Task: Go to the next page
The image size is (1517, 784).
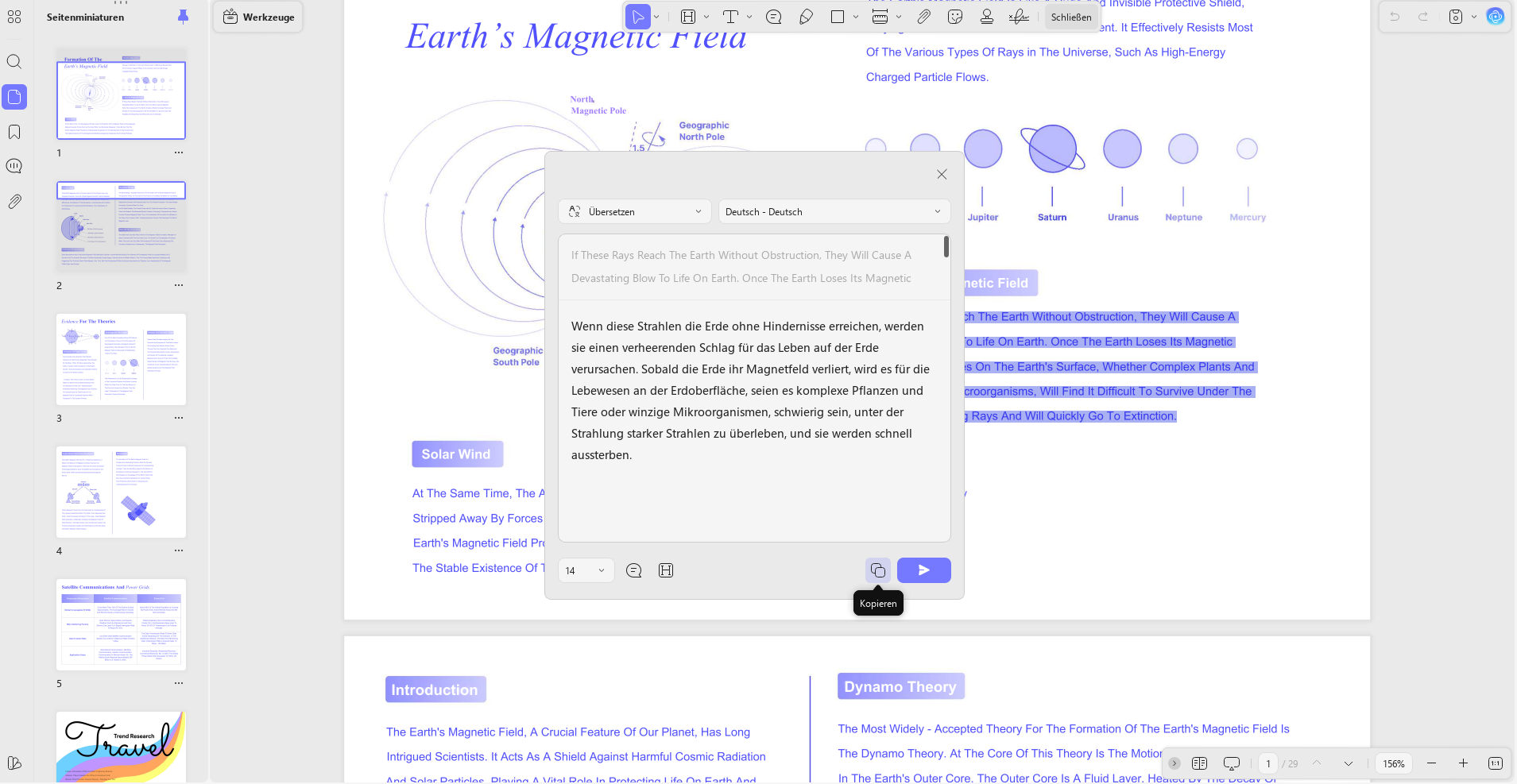Action: [1349, 763]
